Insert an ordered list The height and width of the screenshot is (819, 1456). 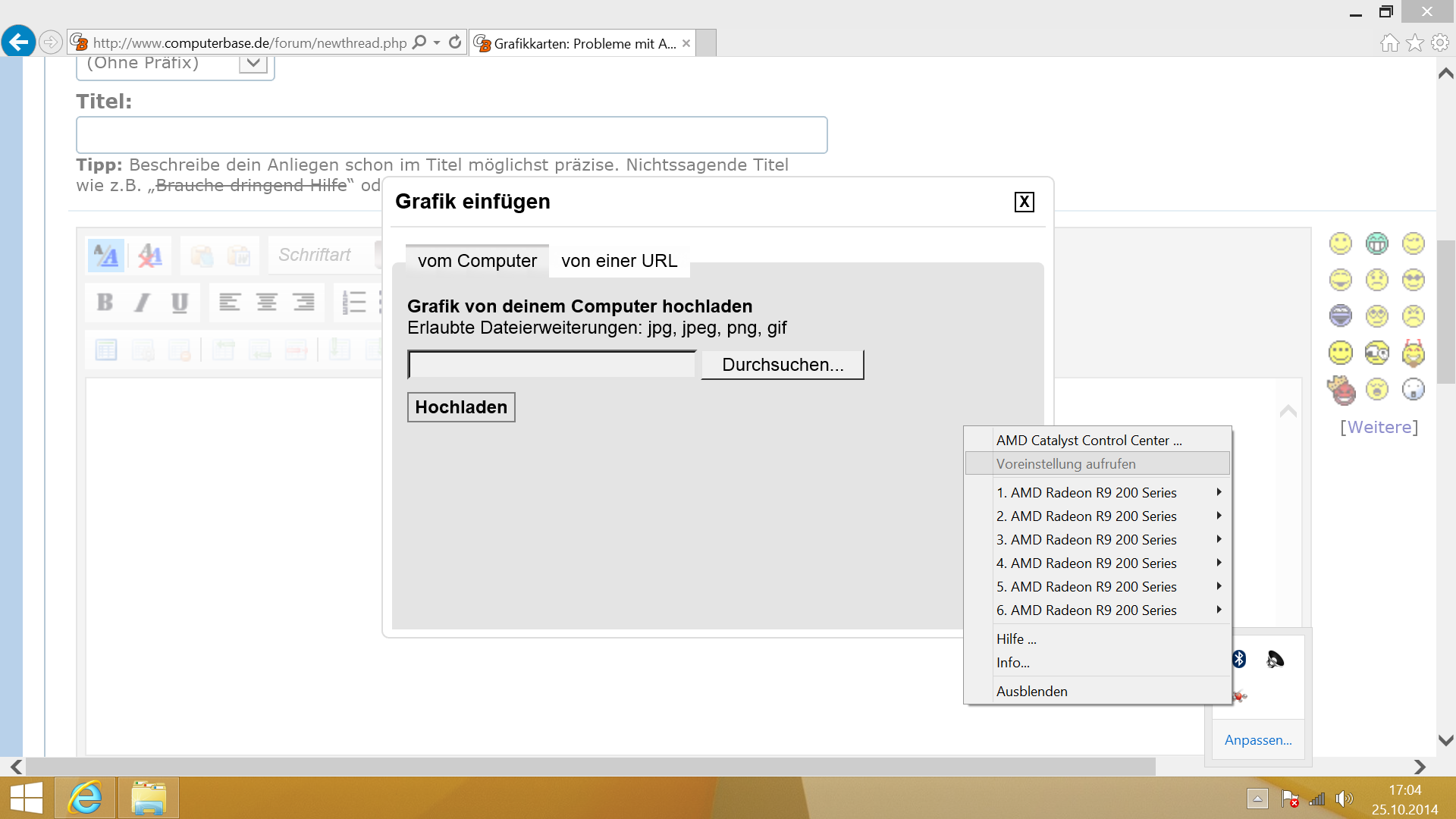click(353, 303)
